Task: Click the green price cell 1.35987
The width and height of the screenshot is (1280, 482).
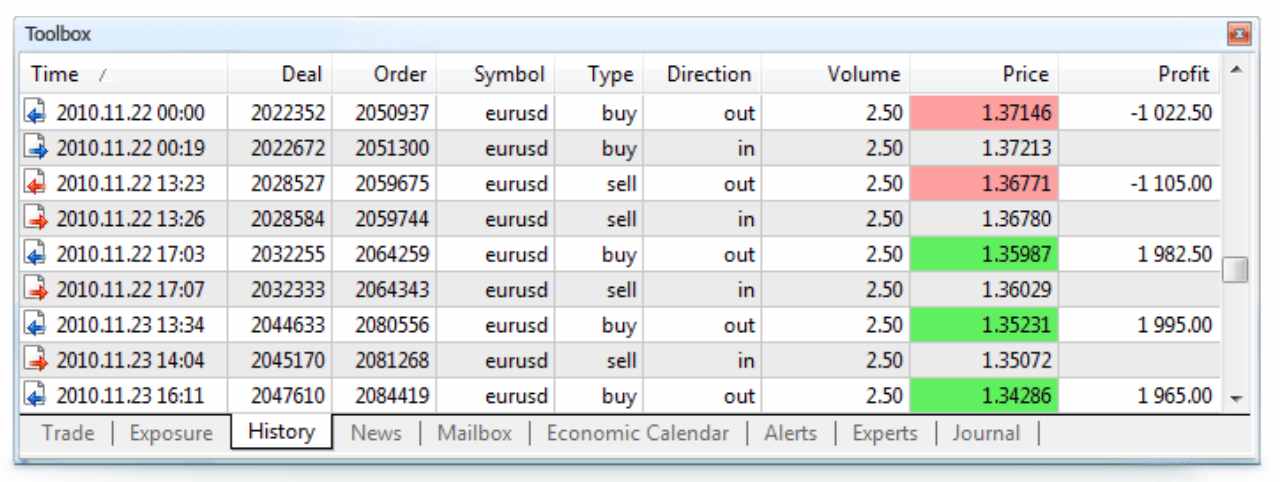Action: pos(984,254)
